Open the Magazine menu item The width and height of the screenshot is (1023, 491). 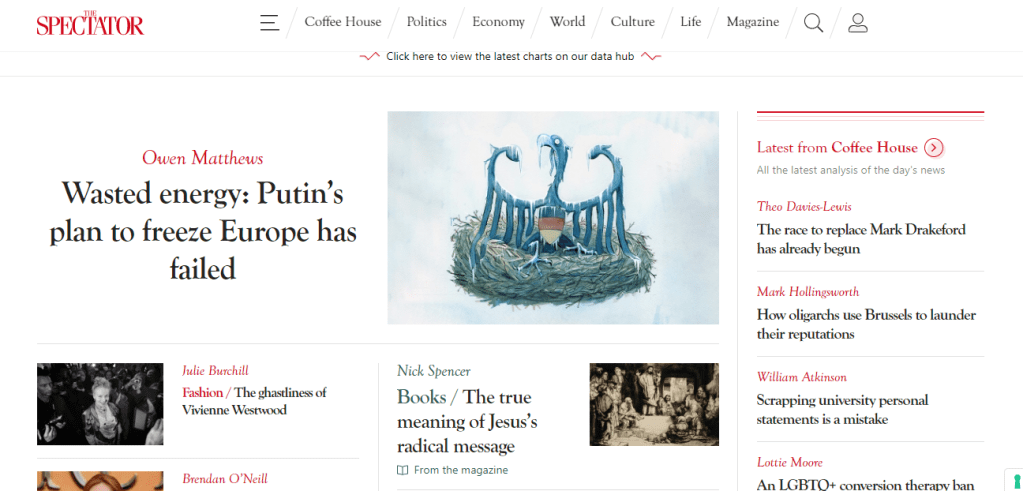[753, 22]
